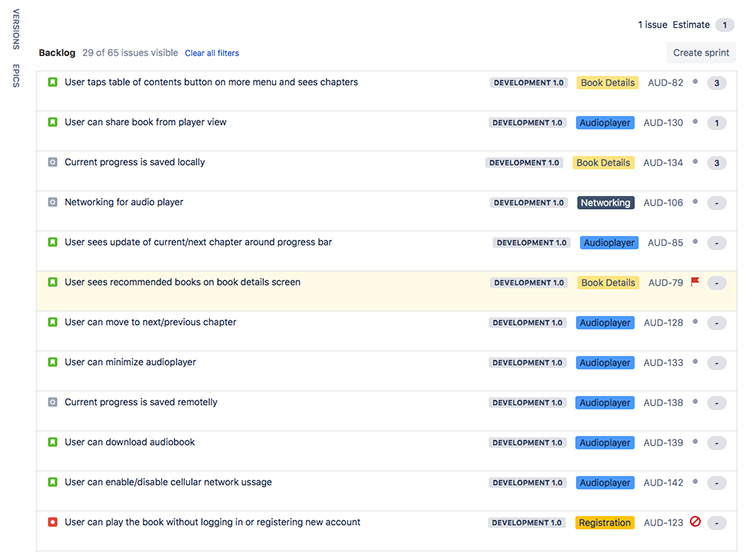750x552 pixels.
Task: Click story icon of minimize audioplayer issue
Action: (53, 362)
